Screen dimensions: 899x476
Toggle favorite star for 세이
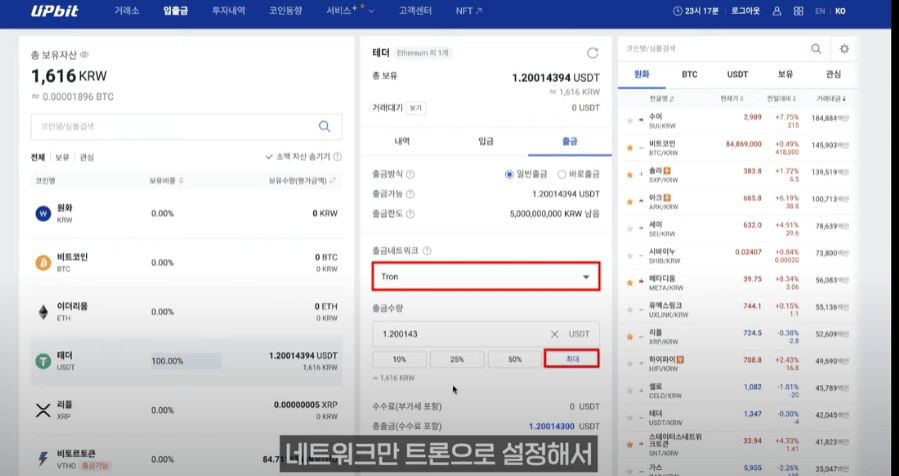(x=630, y=229)
